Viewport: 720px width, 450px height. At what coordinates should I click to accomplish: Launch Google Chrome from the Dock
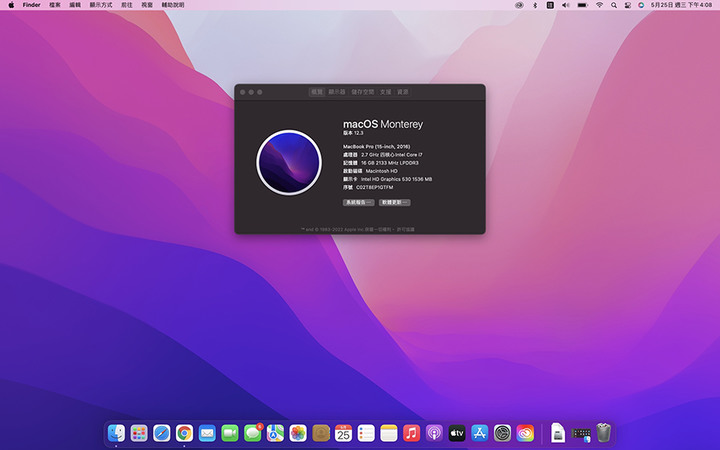[184, 433]
